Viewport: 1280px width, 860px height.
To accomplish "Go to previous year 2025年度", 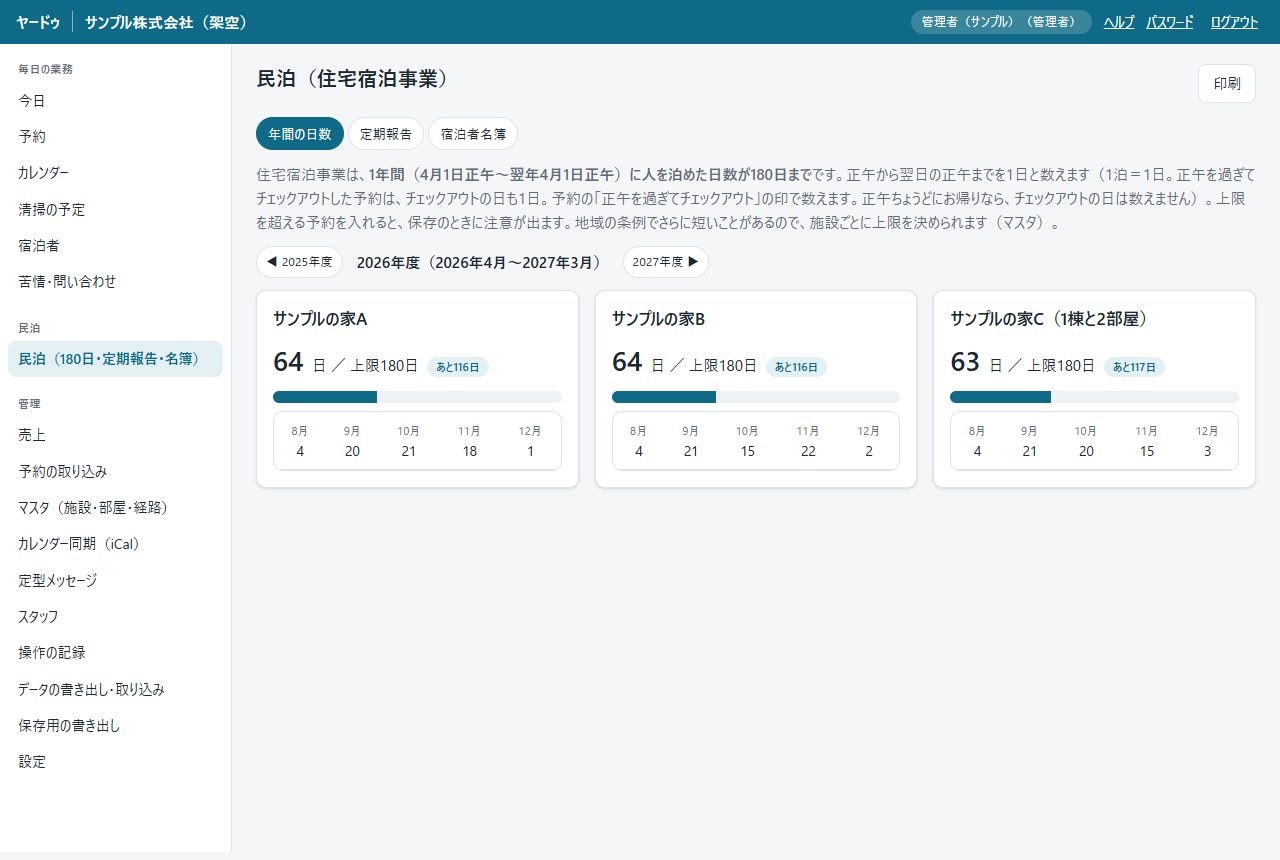I will coord(299,262).
